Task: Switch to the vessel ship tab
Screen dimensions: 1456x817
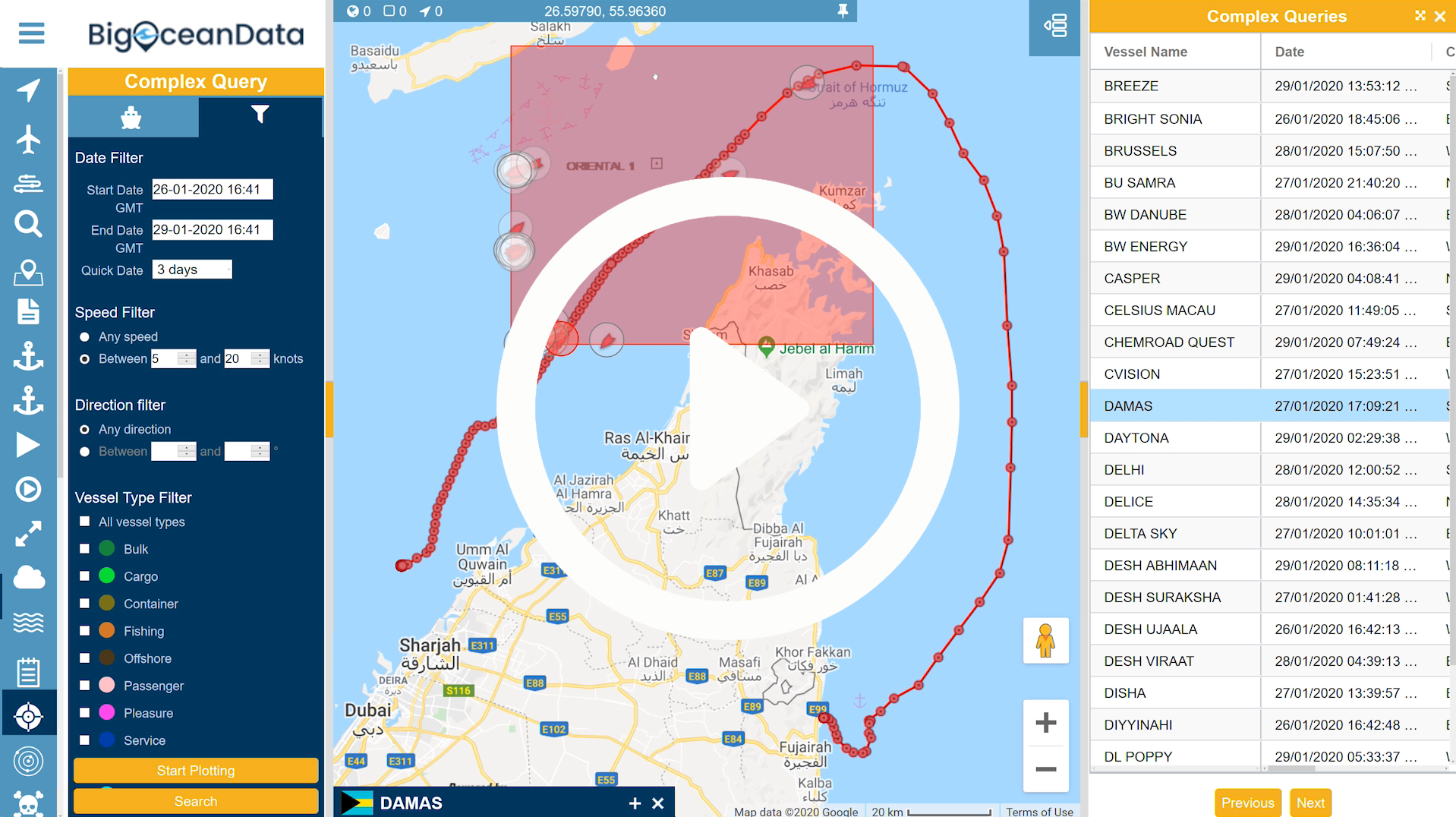Action: click(x=132, y=117)
